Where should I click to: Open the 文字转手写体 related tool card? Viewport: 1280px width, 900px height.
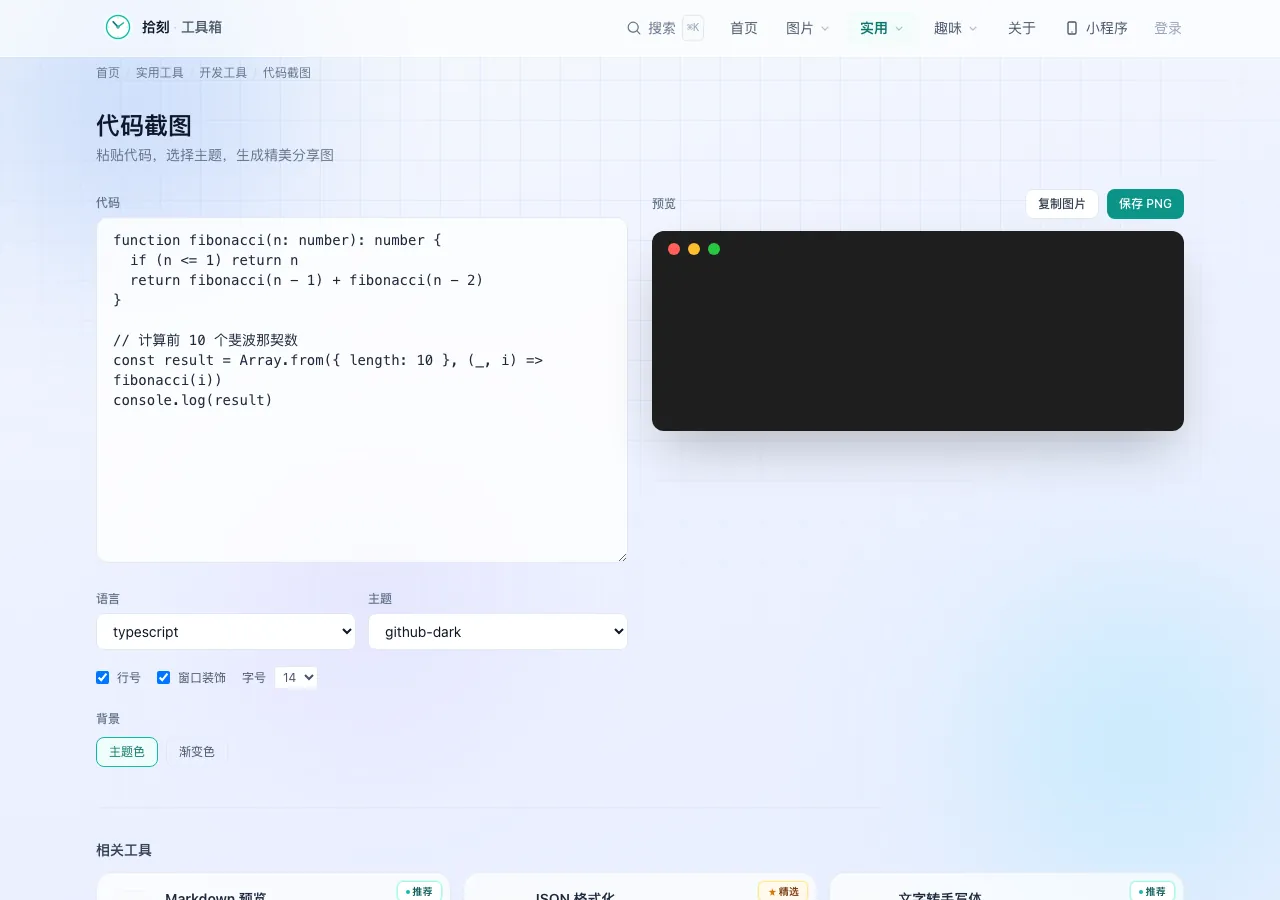pos(1007,887)
